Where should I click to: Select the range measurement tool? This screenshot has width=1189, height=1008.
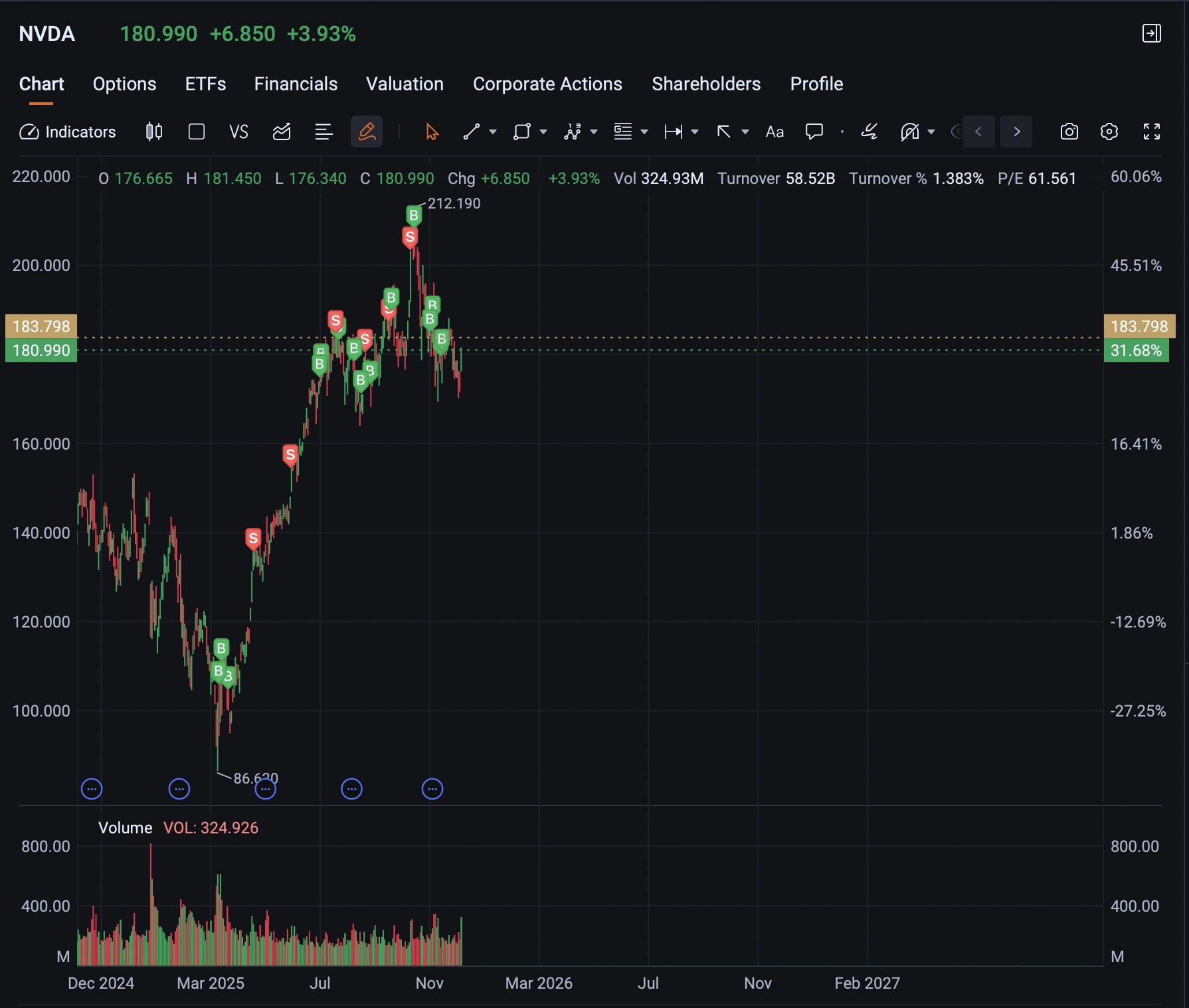[674, 131]
